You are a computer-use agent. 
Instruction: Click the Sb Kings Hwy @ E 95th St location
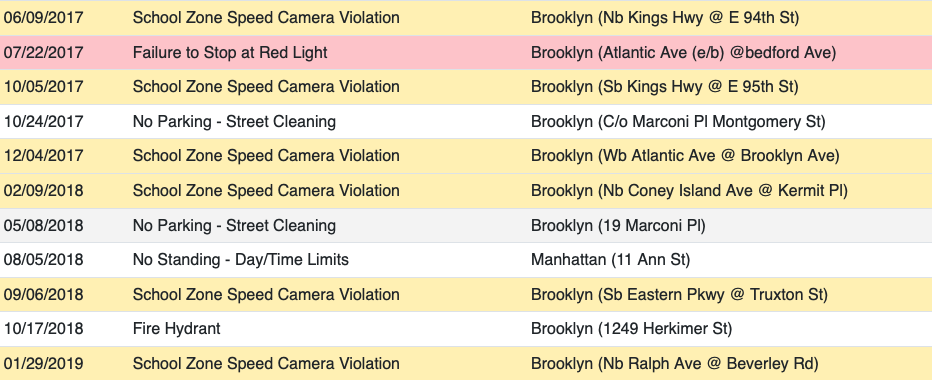[x=665, y=87]
